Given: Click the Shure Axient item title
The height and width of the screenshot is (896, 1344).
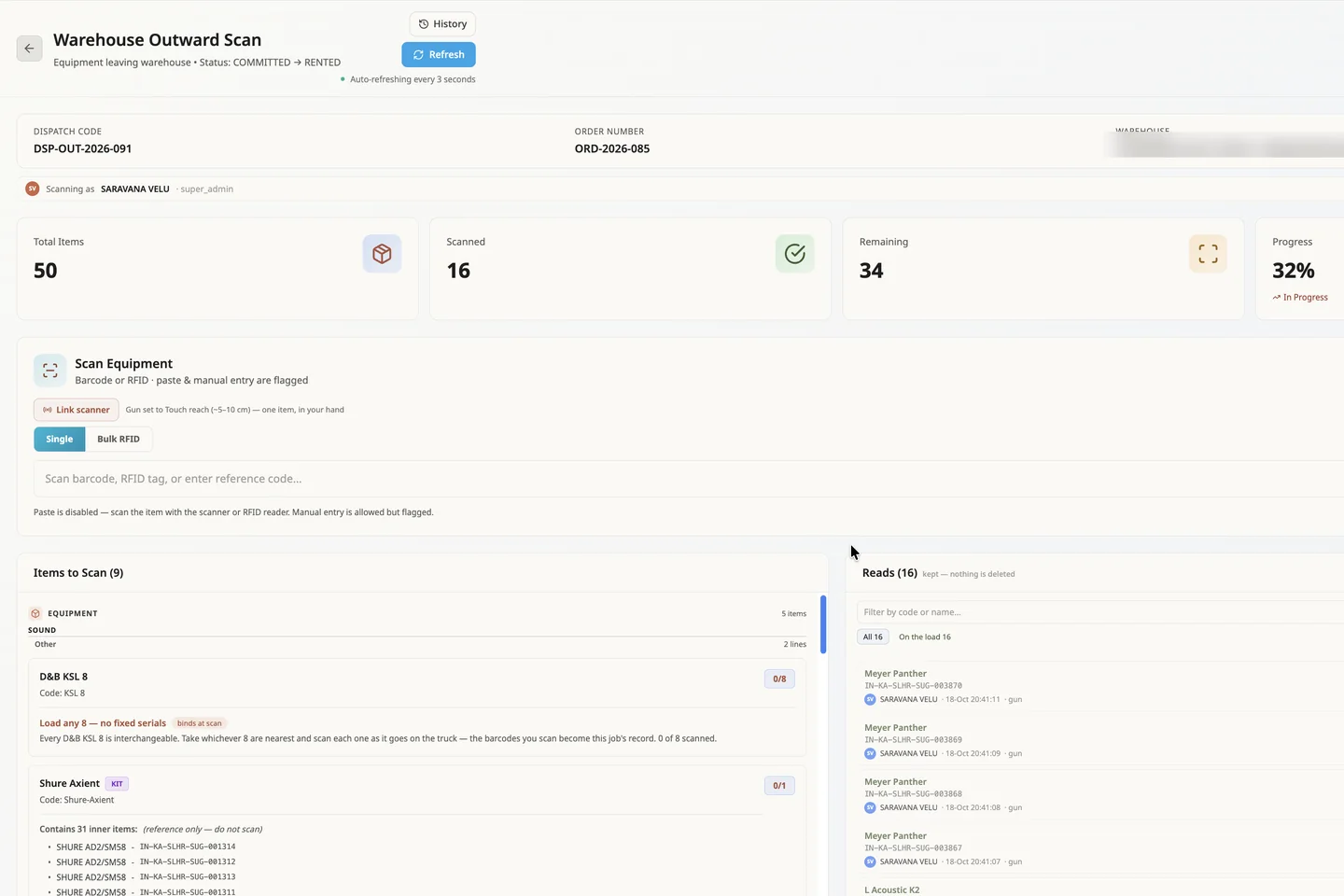Looking at the screenshot, I should coord(69,784).
